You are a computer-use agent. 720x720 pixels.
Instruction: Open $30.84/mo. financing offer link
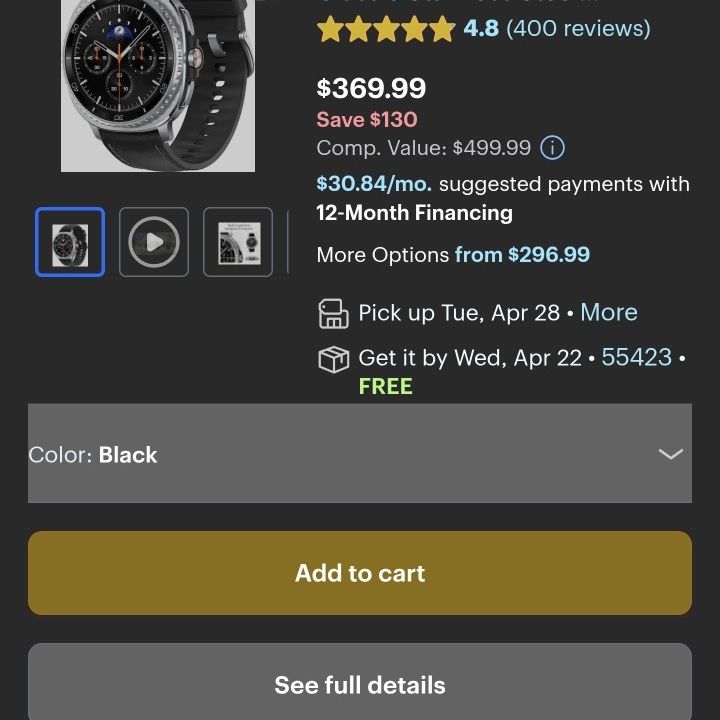pos(374,184)
